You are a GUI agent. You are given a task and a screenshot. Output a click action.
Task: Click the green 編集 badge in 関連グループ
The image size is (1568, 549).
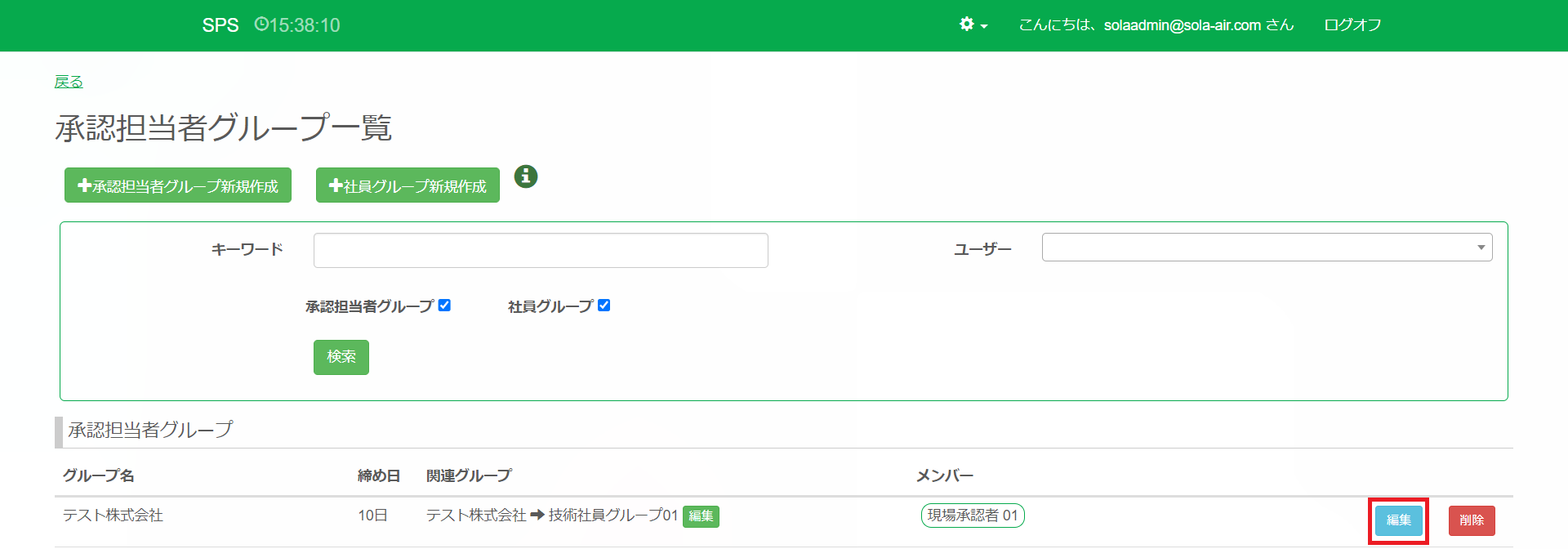point(701,516)
